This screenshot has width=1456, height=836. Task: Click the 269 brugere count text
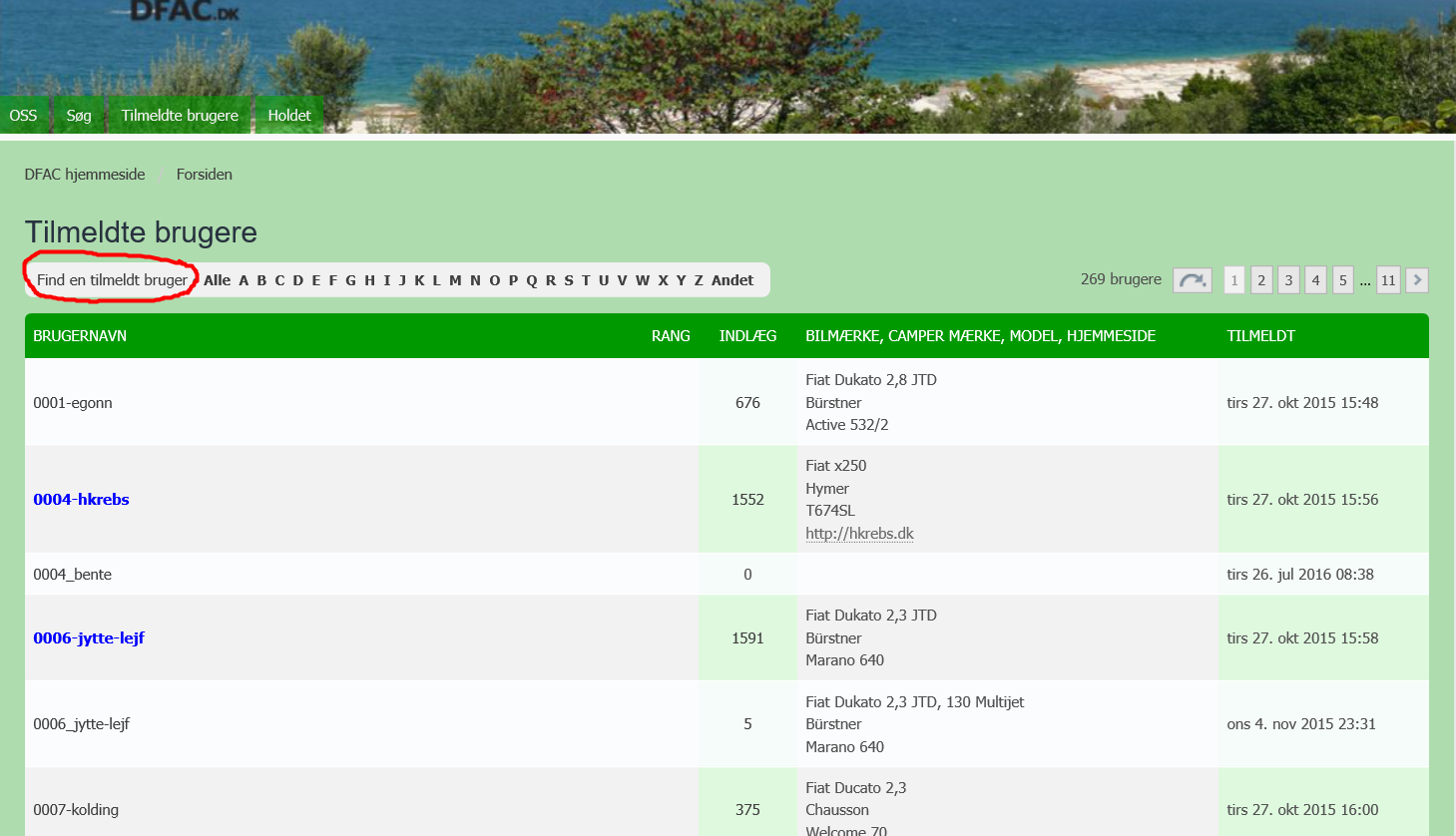pyautogui.click(x=1121, y=279)
